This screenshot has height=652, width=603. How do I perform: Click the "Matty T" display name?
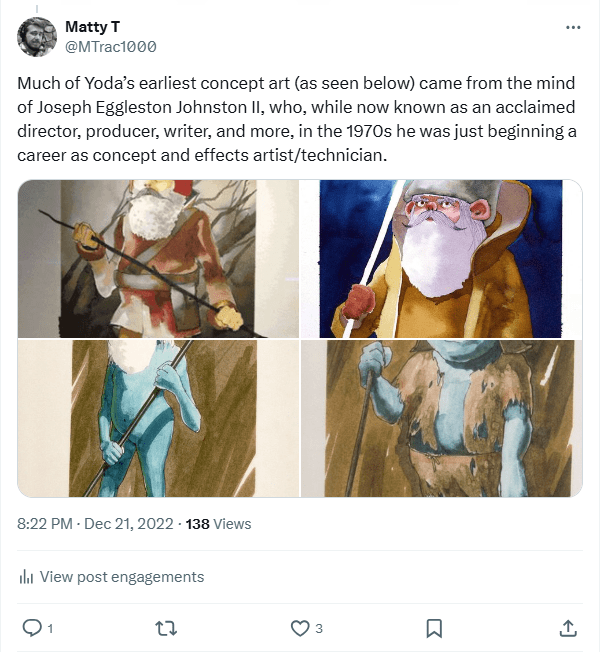[93, 27]
